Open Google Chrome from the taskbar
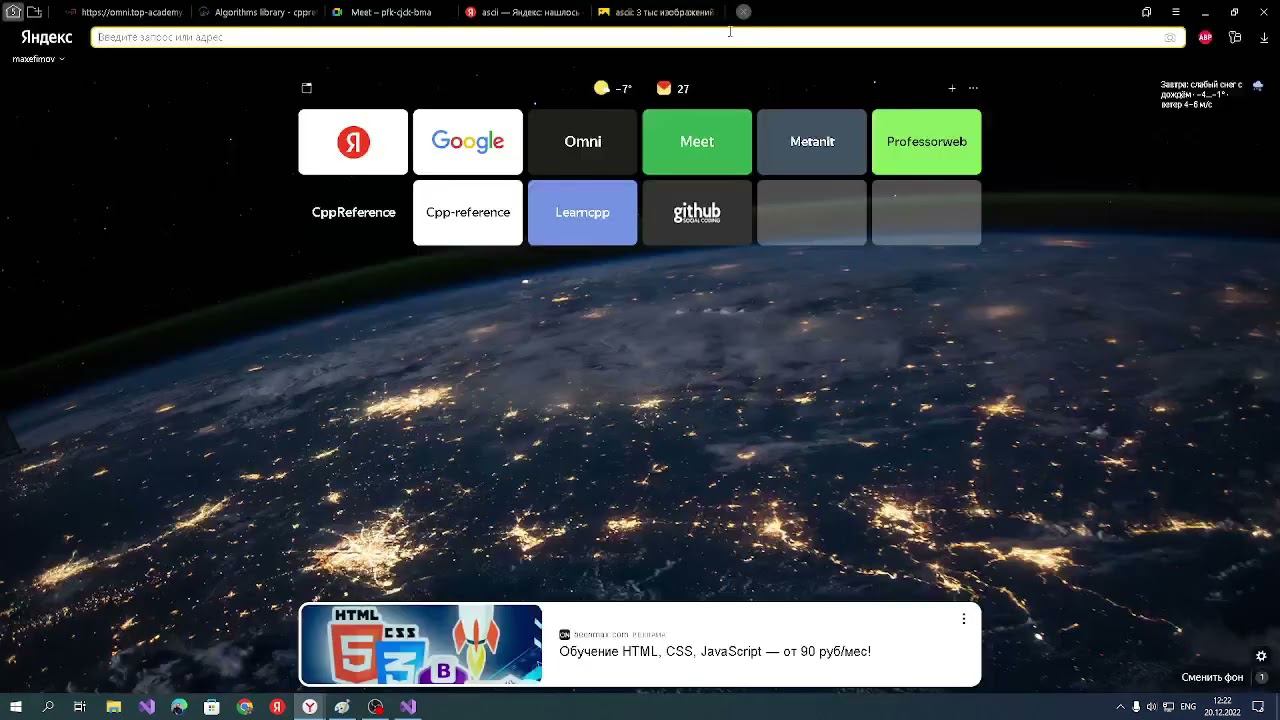 (x=245, y=707)
